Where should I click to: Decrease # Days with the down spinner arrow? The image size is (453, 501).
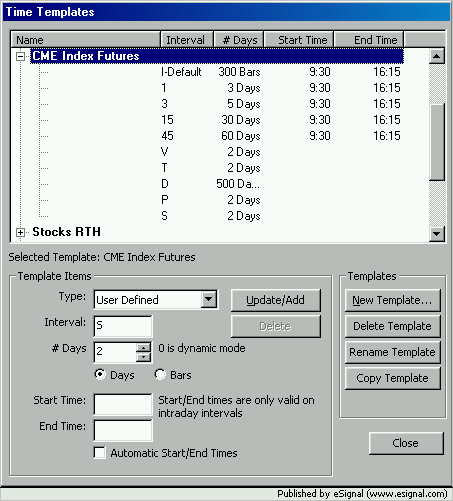(144, 357)
